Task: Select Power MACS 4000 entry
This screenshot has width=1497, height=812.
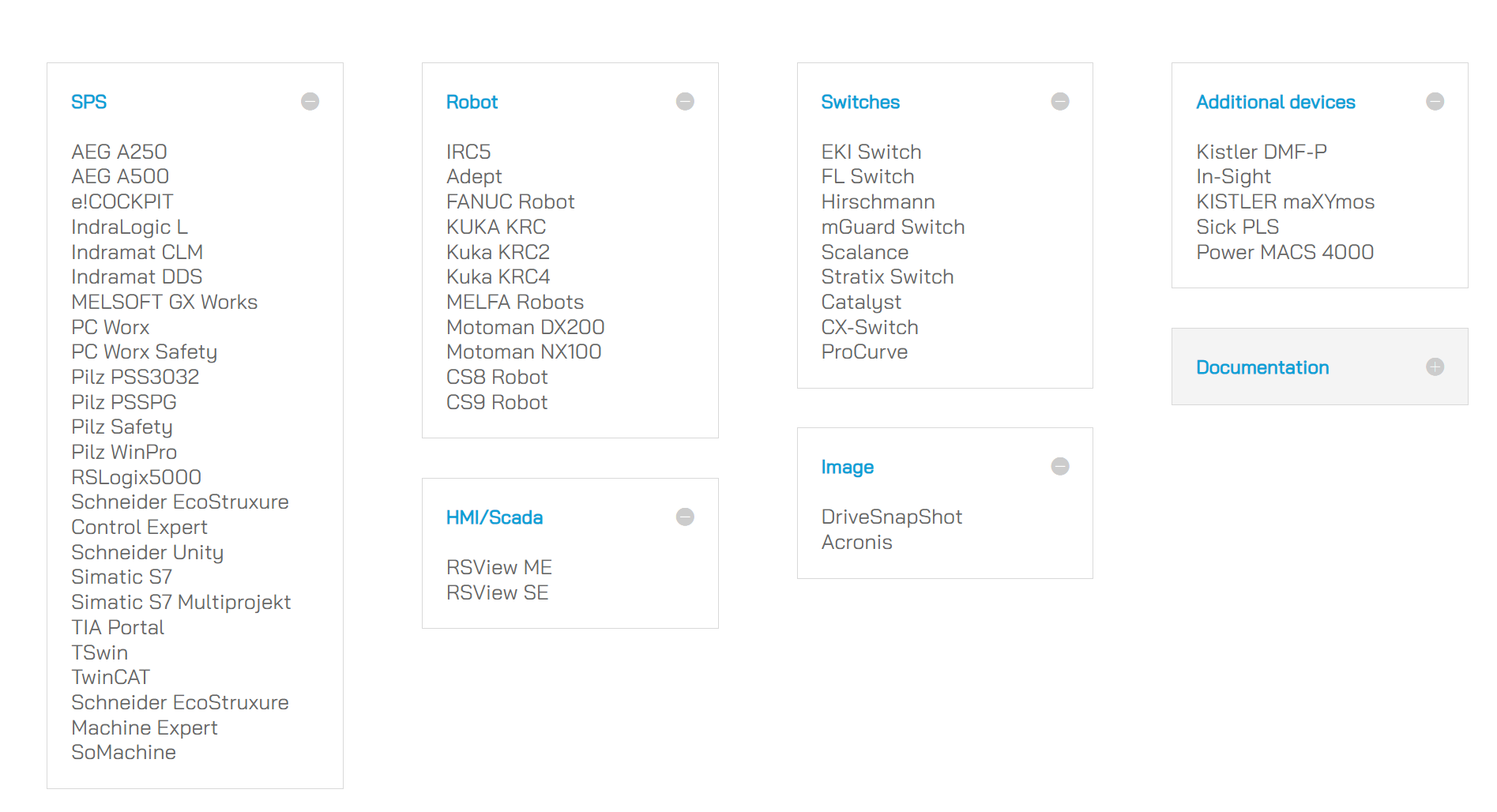Action: [x=1284, y=252]
